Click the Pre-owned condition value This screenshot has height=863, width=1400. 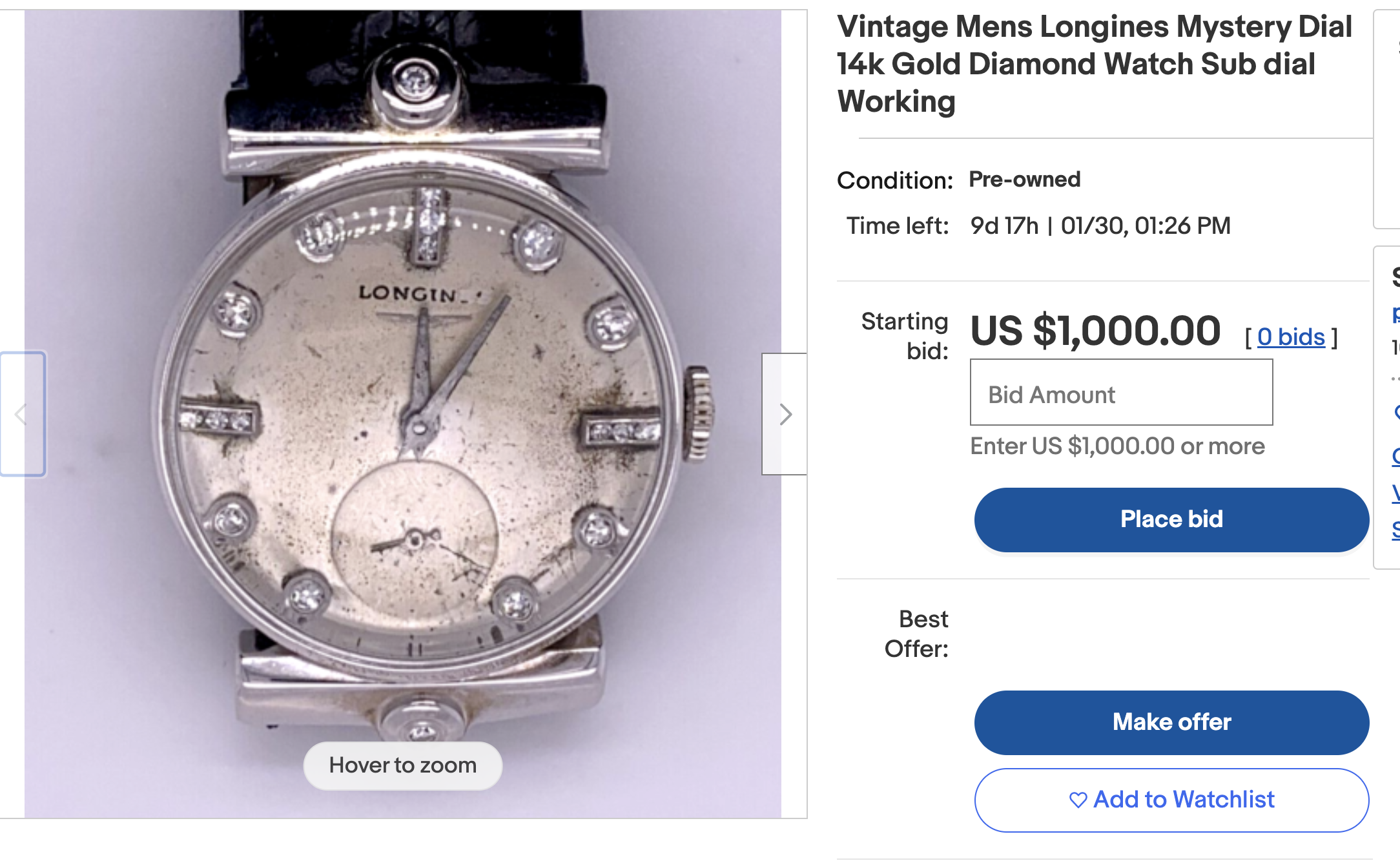coord(1024,180)
